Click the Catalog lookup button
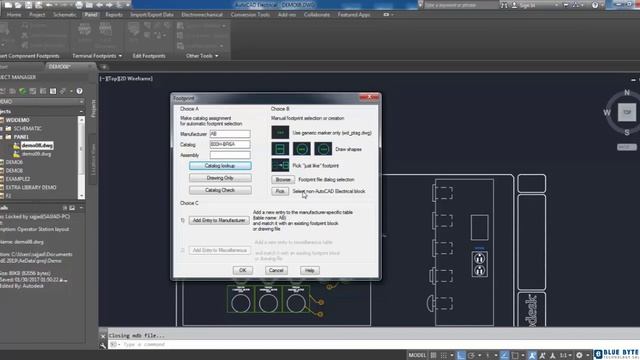This screenshot has width=640, height=360. 220,166
